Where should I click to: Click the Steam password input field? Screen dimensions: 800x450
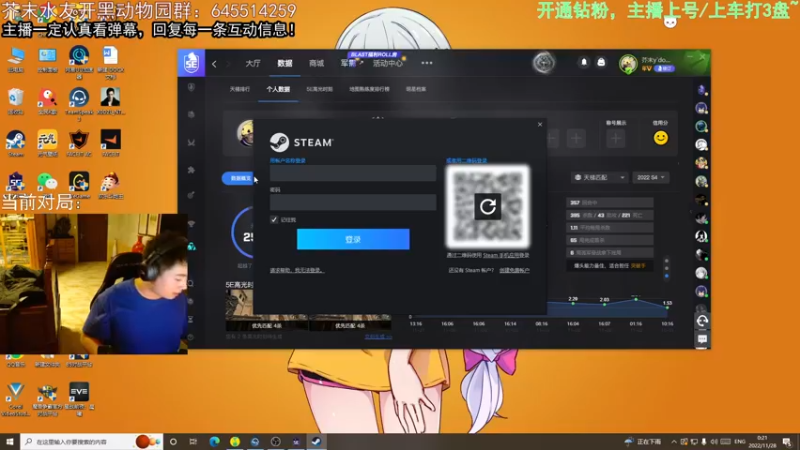(353, 202)
